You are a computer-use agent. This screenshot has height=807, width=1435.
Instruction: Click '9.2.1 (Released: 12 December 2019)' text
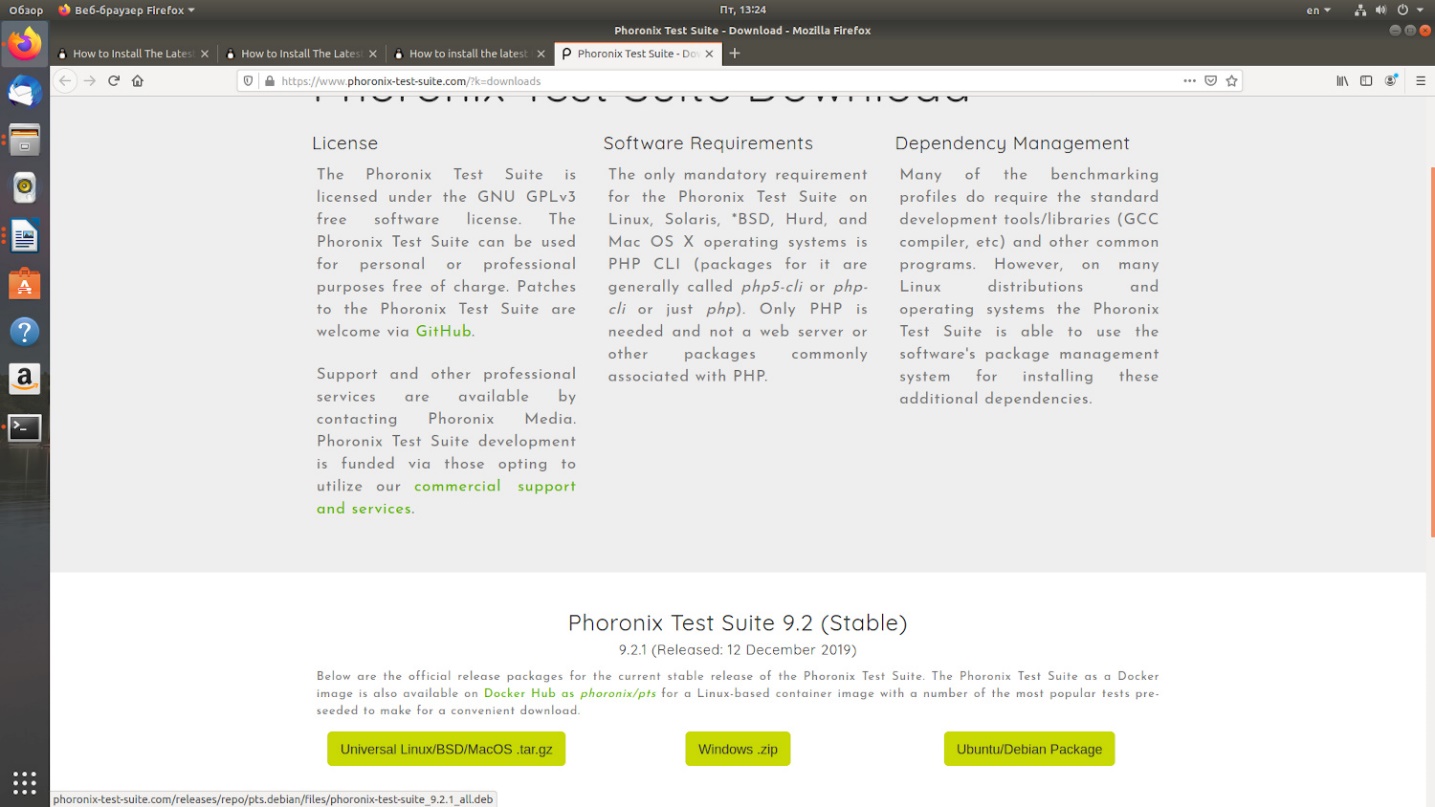click(x=738, y=650)
